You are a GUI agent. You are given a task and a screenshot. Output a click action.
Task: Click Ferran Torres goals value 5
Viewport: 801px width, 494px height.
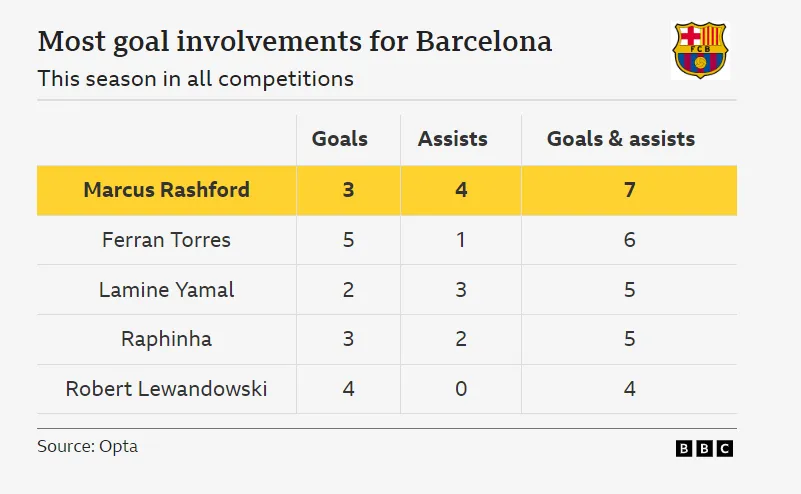348,240
